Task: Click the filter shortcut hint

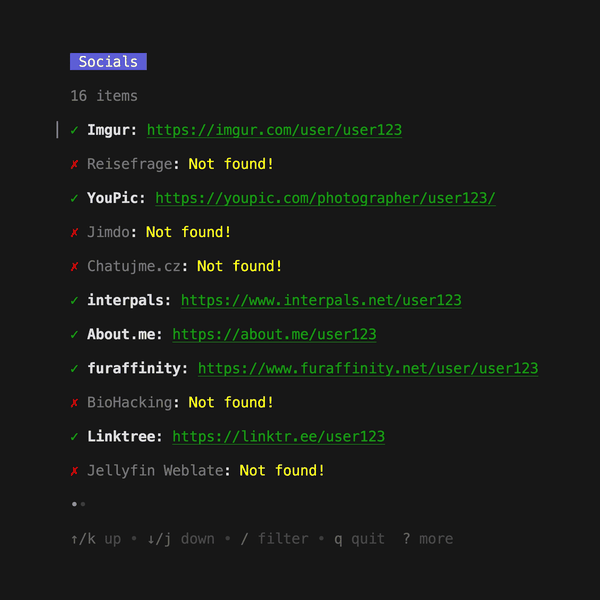Action: 274,539
